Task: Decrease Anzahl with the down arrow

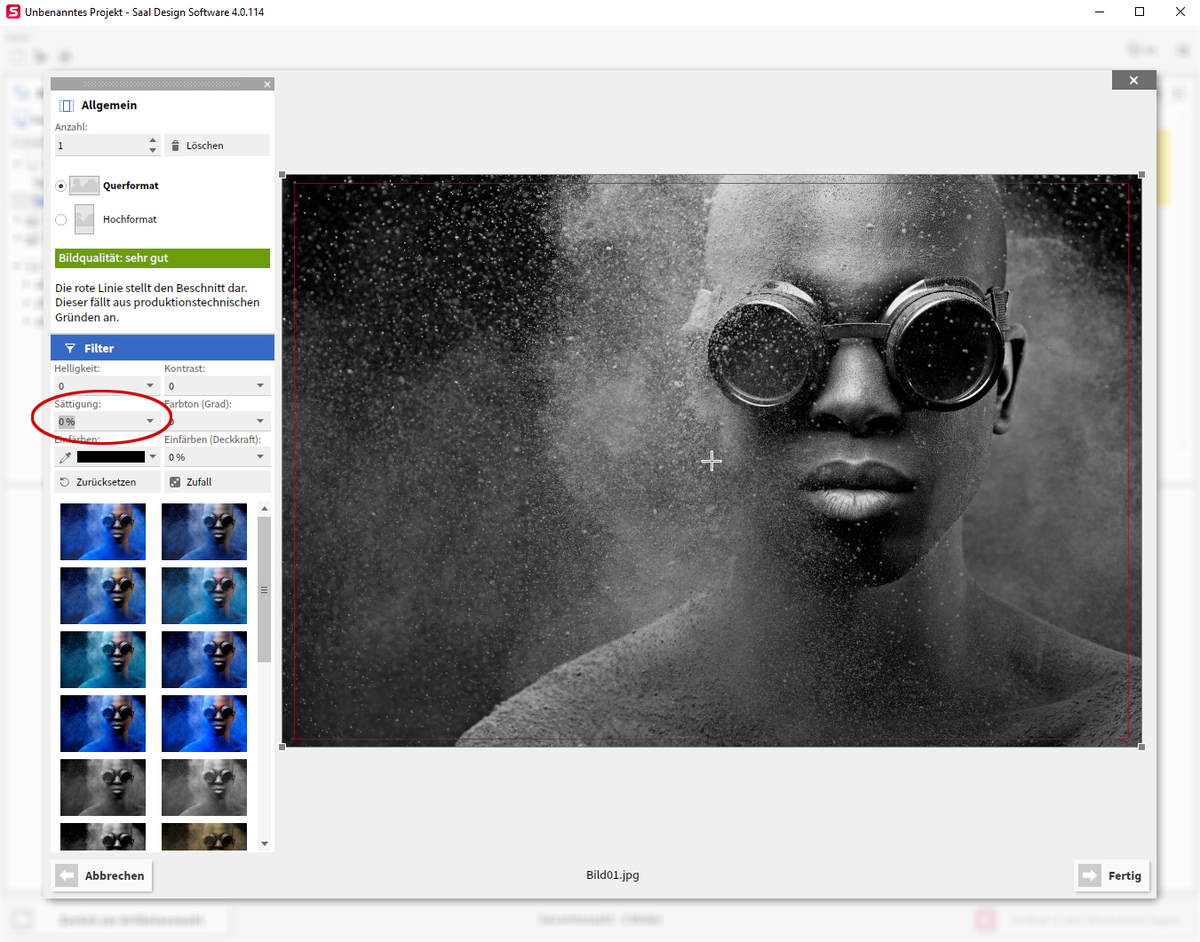Action: tap(152, 151)
